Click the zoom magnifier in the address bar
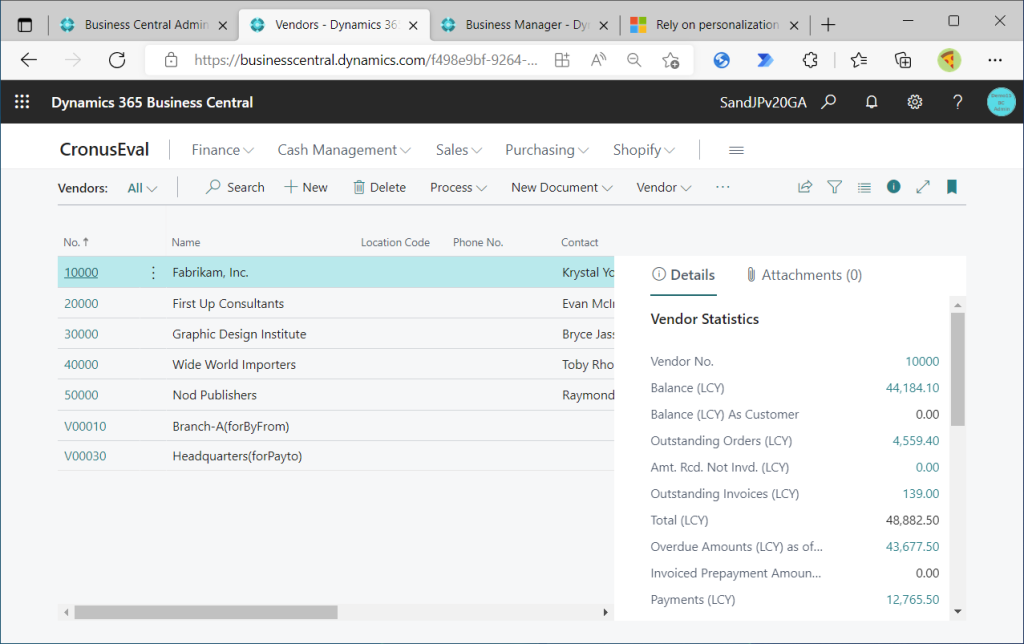Screen dimensions: 1024x644 (x=634, y=60)
